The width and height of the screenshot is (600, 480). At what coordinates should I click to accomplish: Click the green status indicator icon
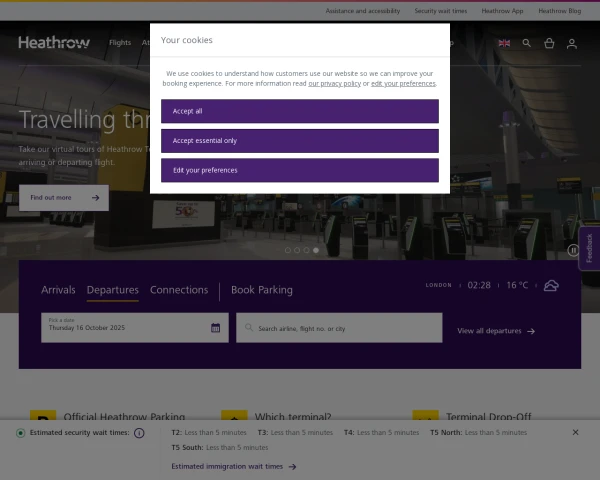point(21,433)
